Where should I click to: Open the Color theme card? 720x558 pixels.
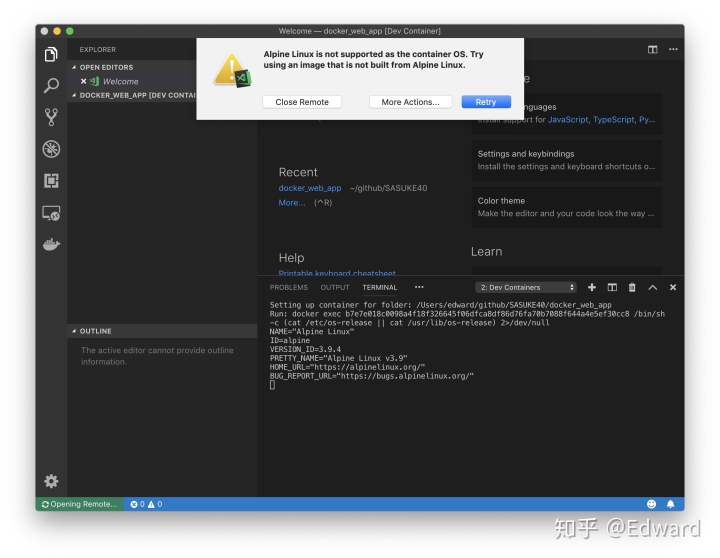567,207
